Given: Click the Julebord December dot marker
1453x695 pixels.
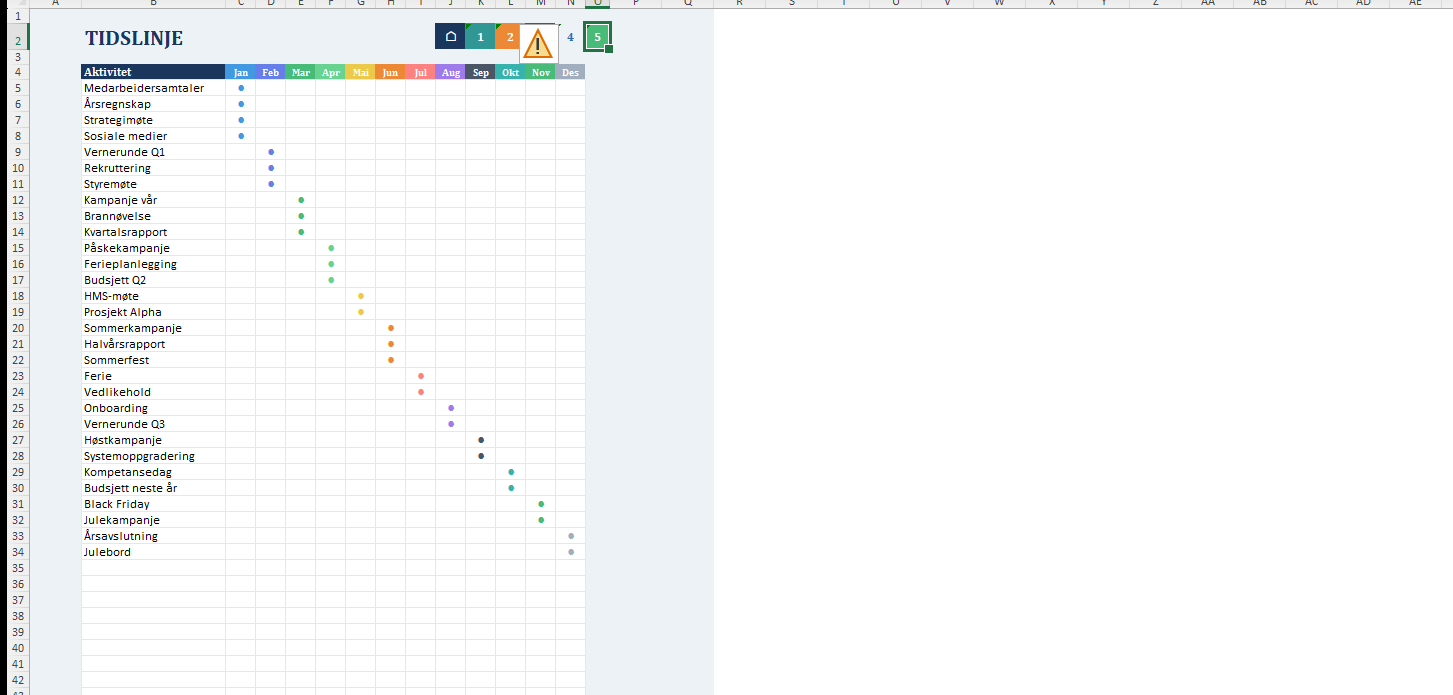Looking at the screenshot, I should [571, 552].
